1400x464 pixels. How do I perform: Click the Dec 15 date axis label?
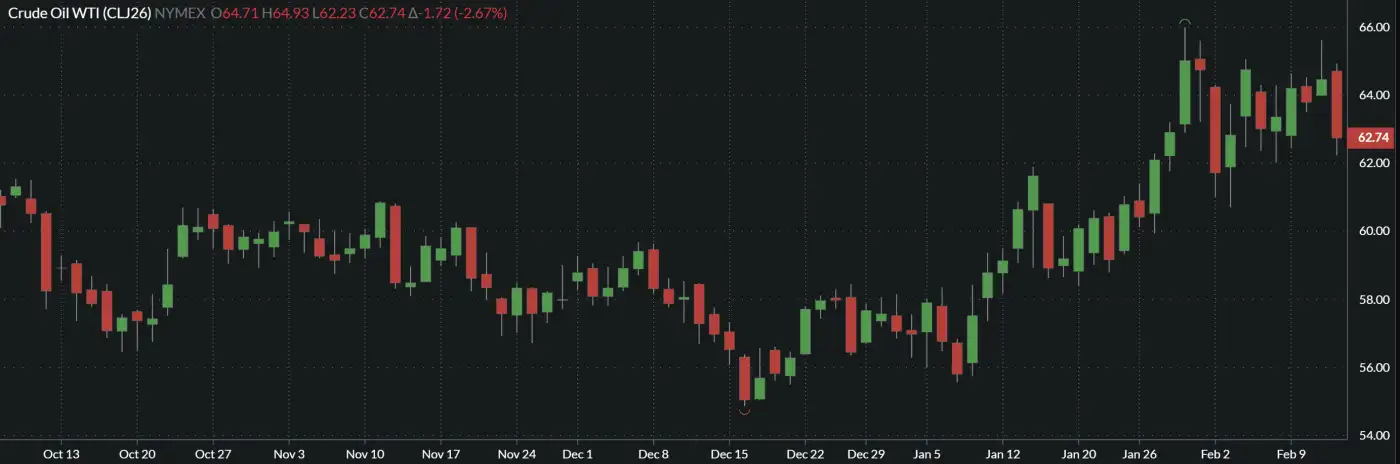tap(729, 454)
